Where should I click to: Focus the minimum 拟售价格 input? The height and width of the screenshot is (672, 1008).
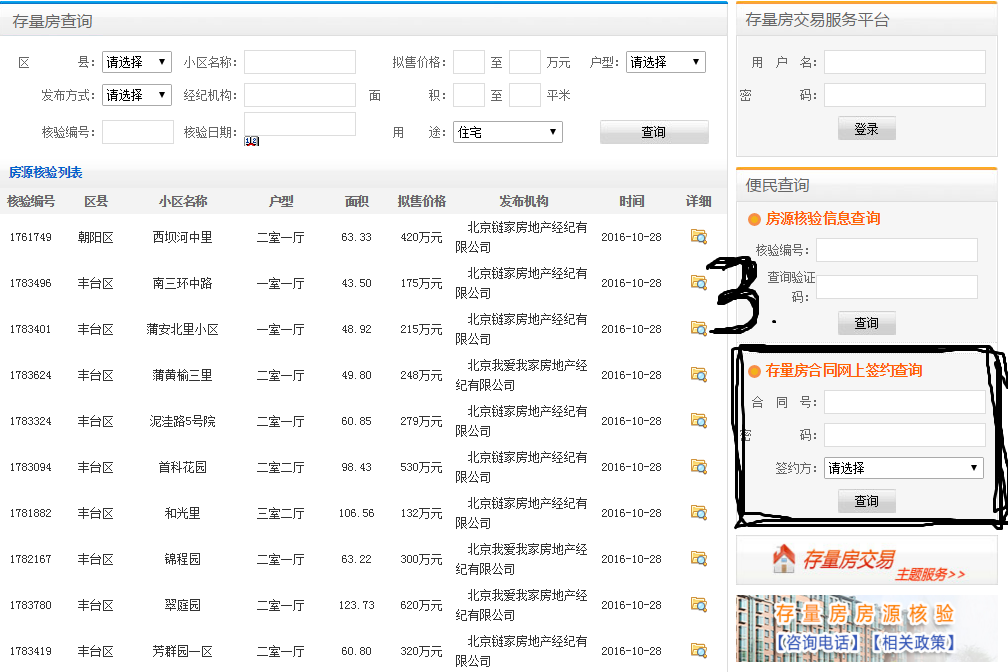coord(469,62)
